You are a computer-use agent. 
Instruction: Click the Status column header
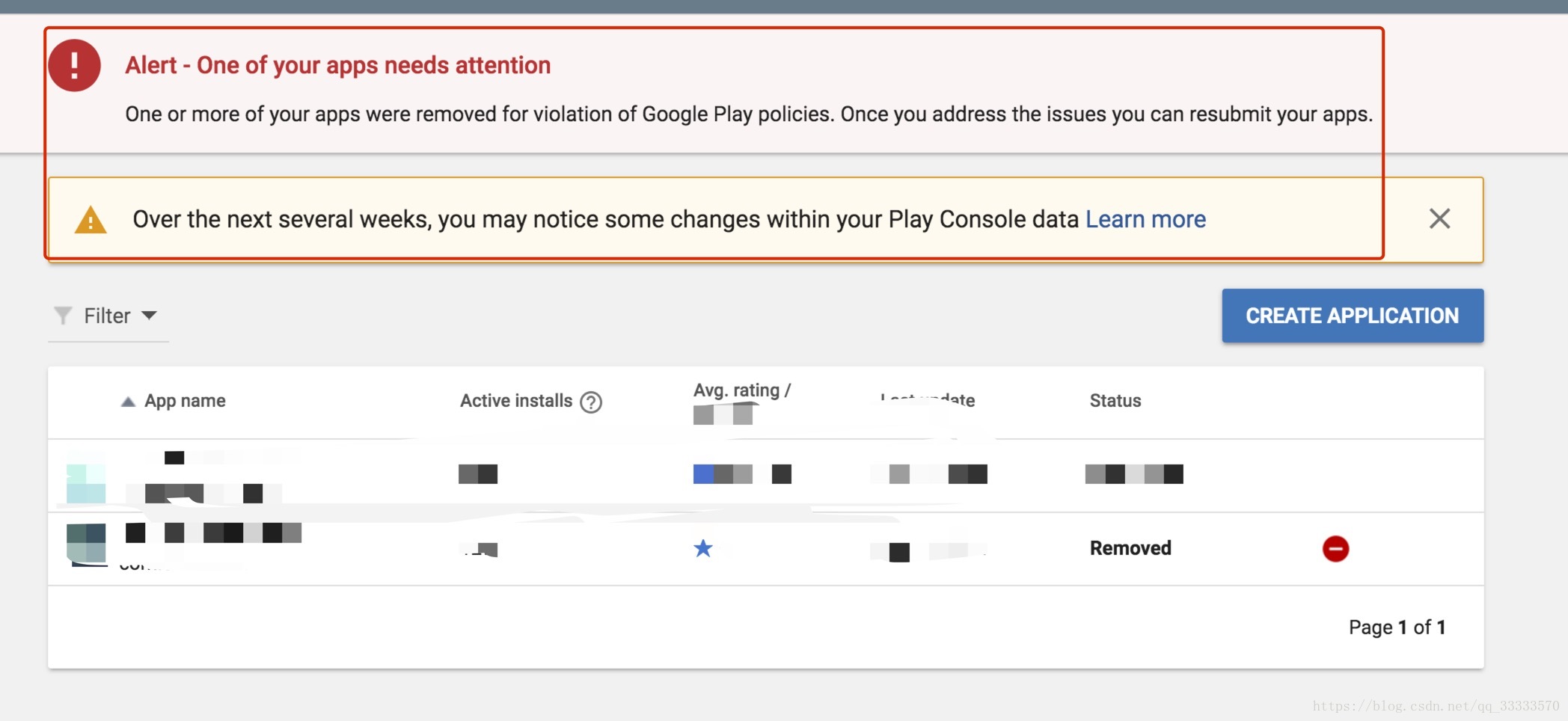(1115, 401)
